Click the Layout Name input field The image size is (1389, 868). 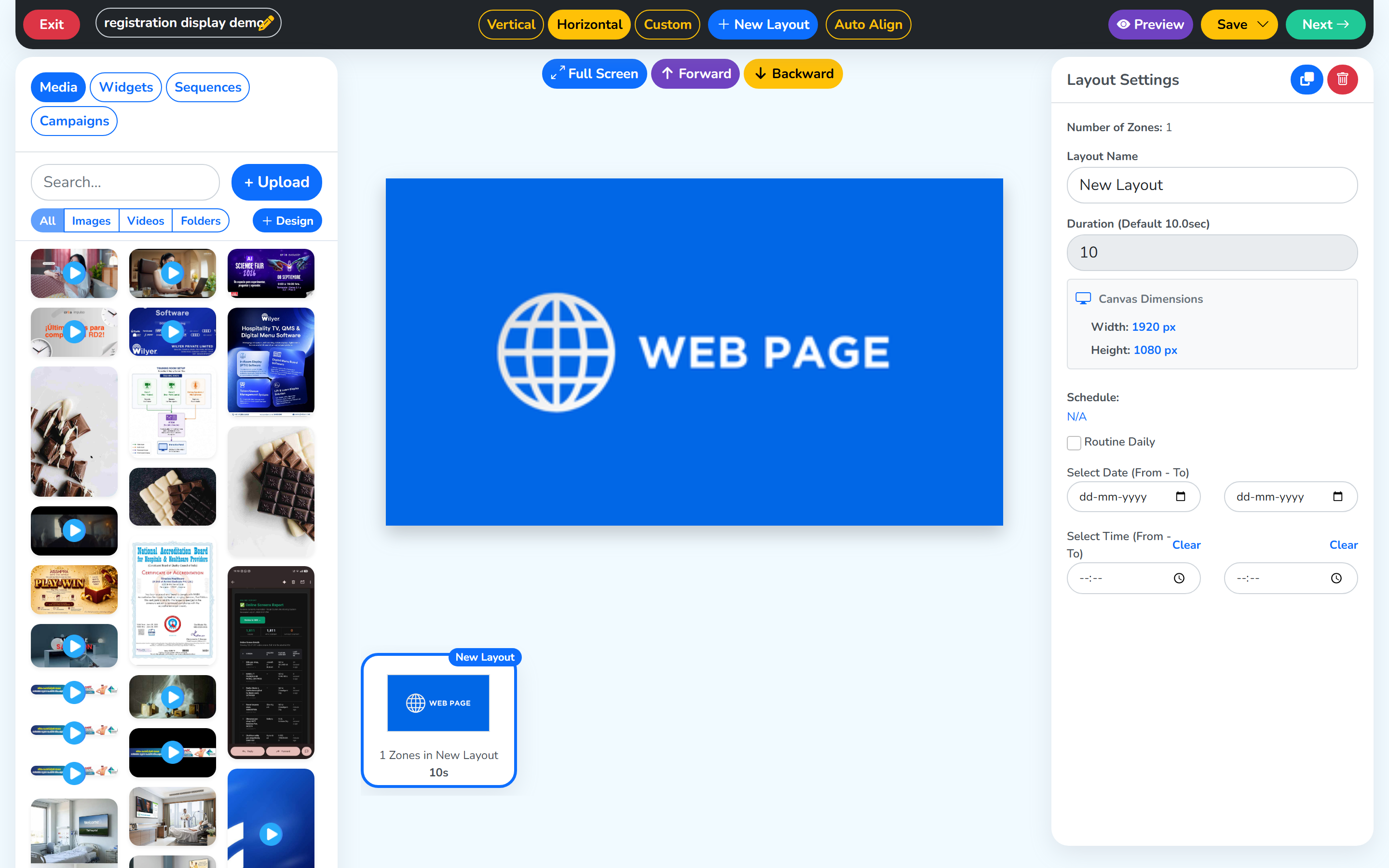tap(1212, 185)
